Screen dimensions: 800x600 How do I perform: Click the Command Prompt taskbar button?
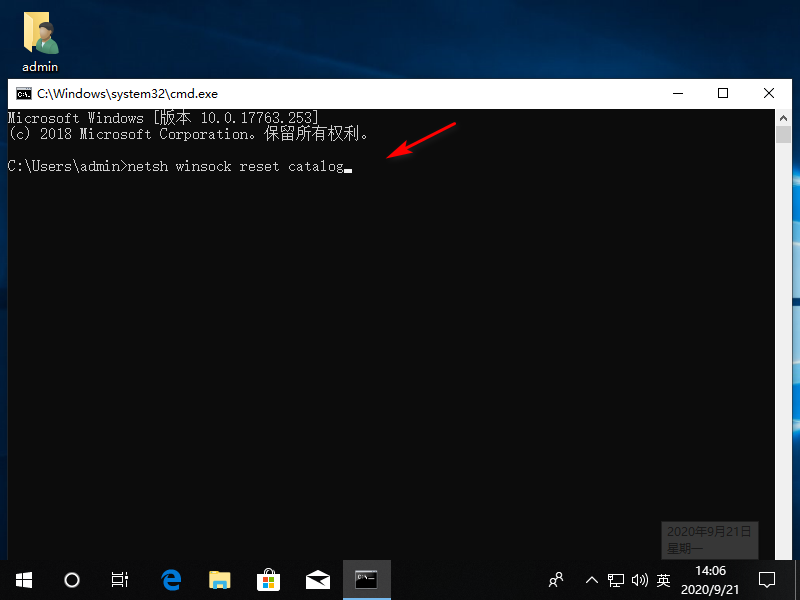click(366, 579)
